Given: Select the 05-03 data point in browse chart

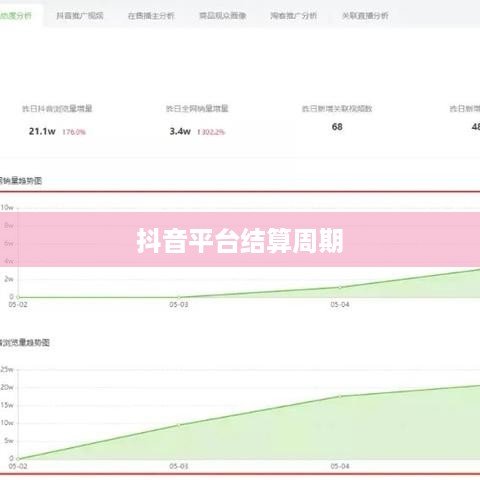Looking at the screenshot, I should pyautogui.click(x=179, y=425).
